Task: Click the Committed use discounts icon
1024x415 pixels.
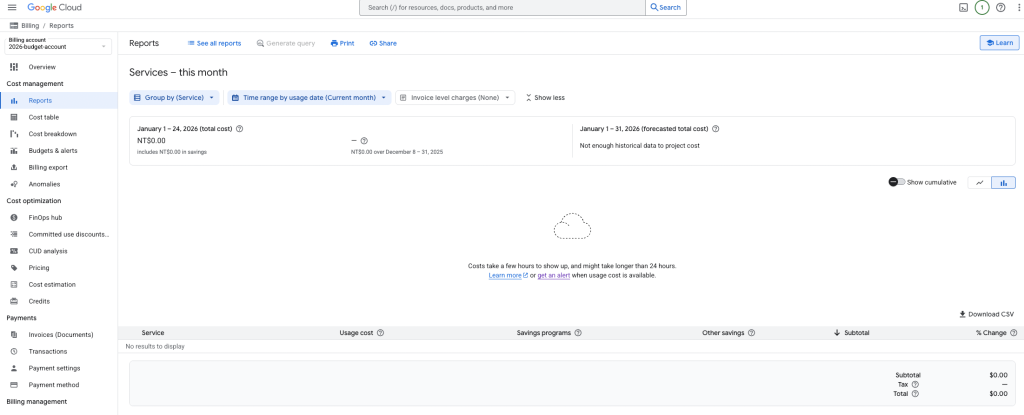Action: (x=14, y=234)
